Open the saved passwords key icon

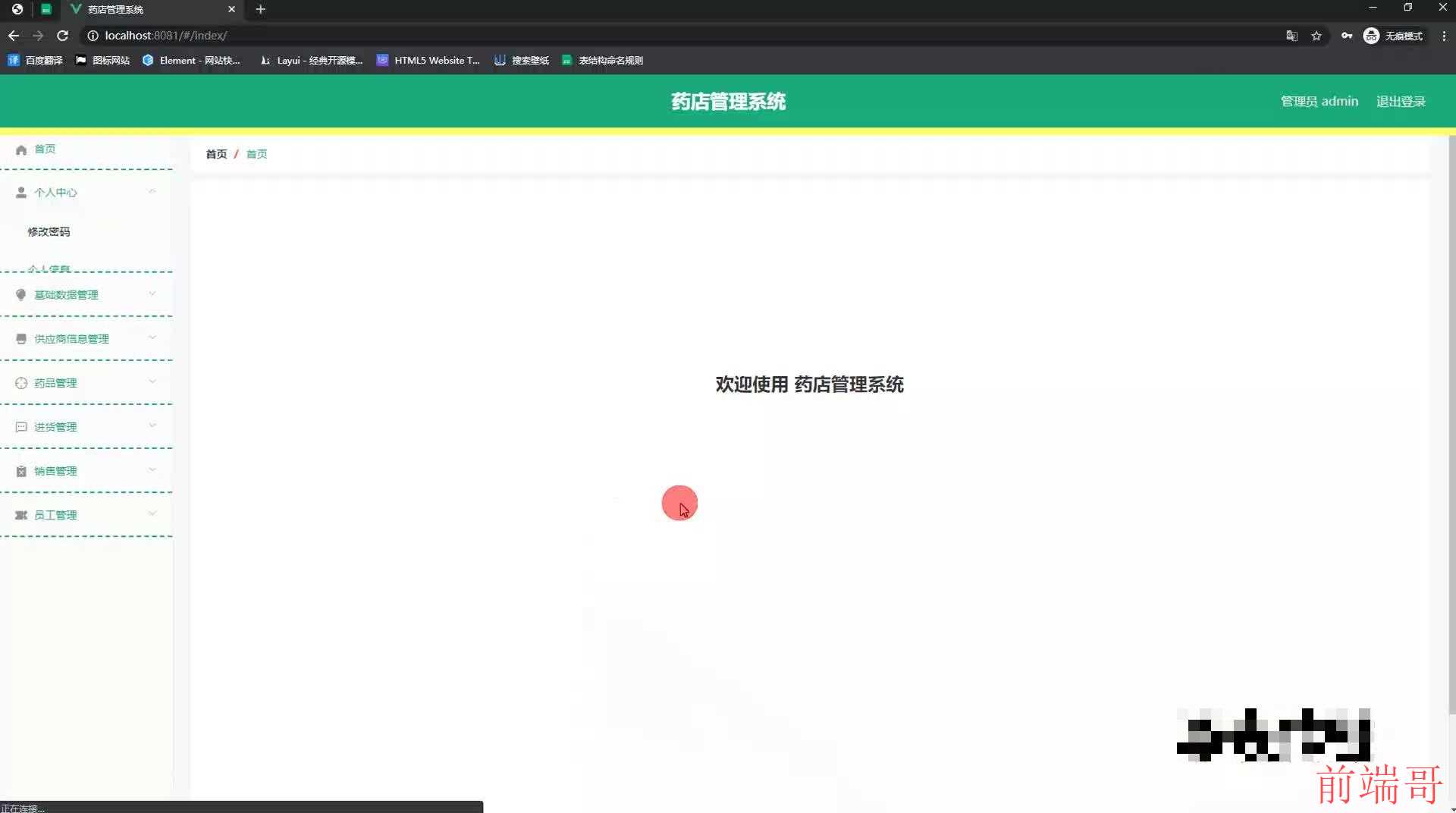tap(1347, 36)
